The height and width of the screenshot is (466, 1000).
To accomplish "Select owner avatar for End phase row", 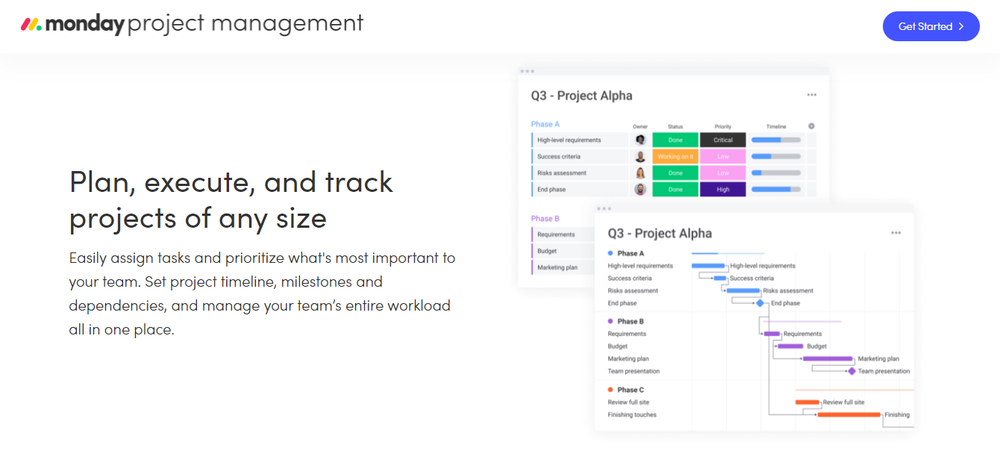I will tap(640, 189).
